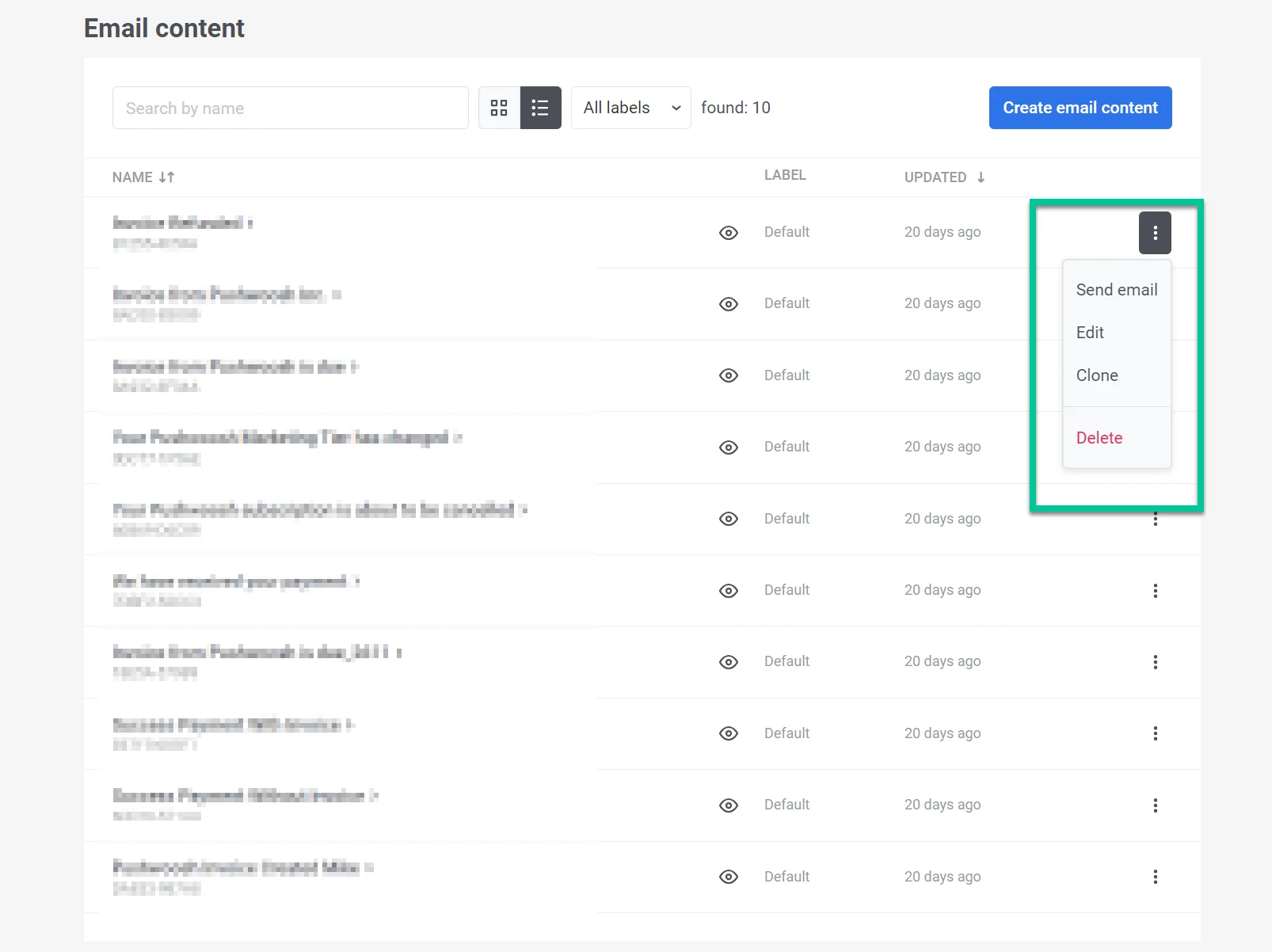Choose Delete in the context menu
Viewport: 1272px width, 952px height.
tap(1099, 438)
